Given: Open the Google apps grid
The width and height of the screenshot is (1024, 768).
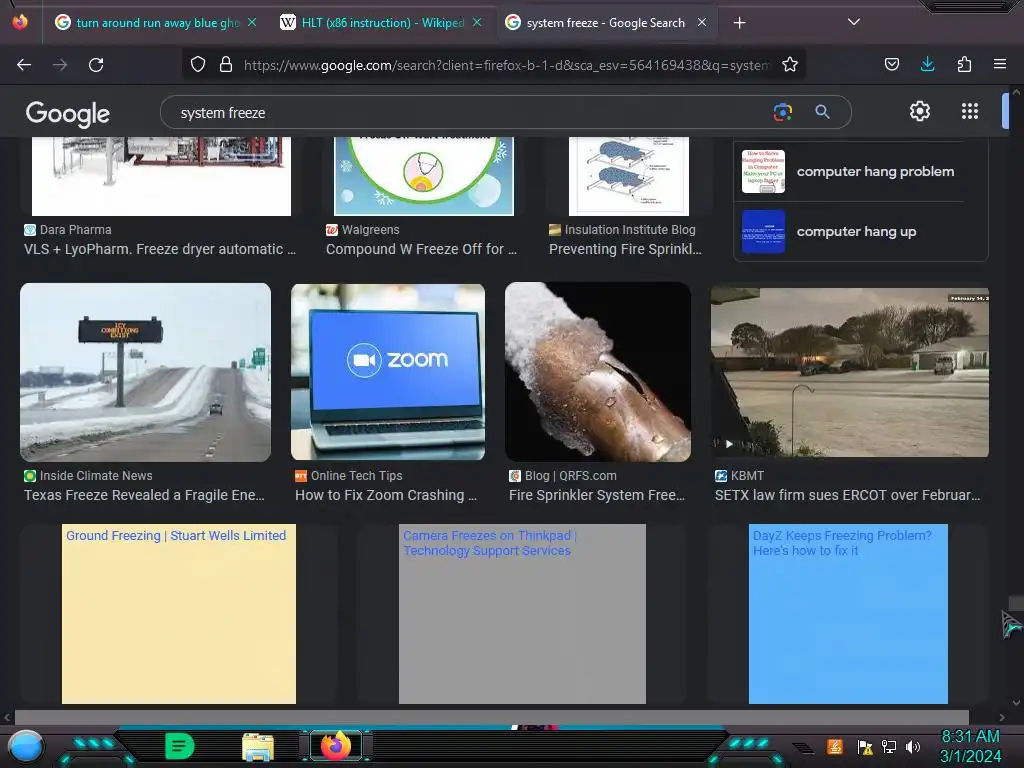Looking at the screenshot, I should pos(970,111).
